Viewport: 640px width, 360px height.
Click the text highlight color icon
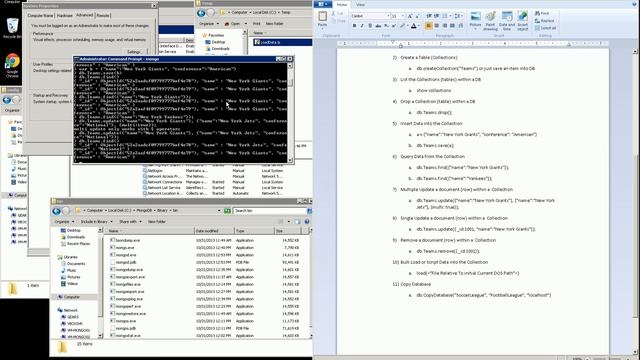(402, 26)
